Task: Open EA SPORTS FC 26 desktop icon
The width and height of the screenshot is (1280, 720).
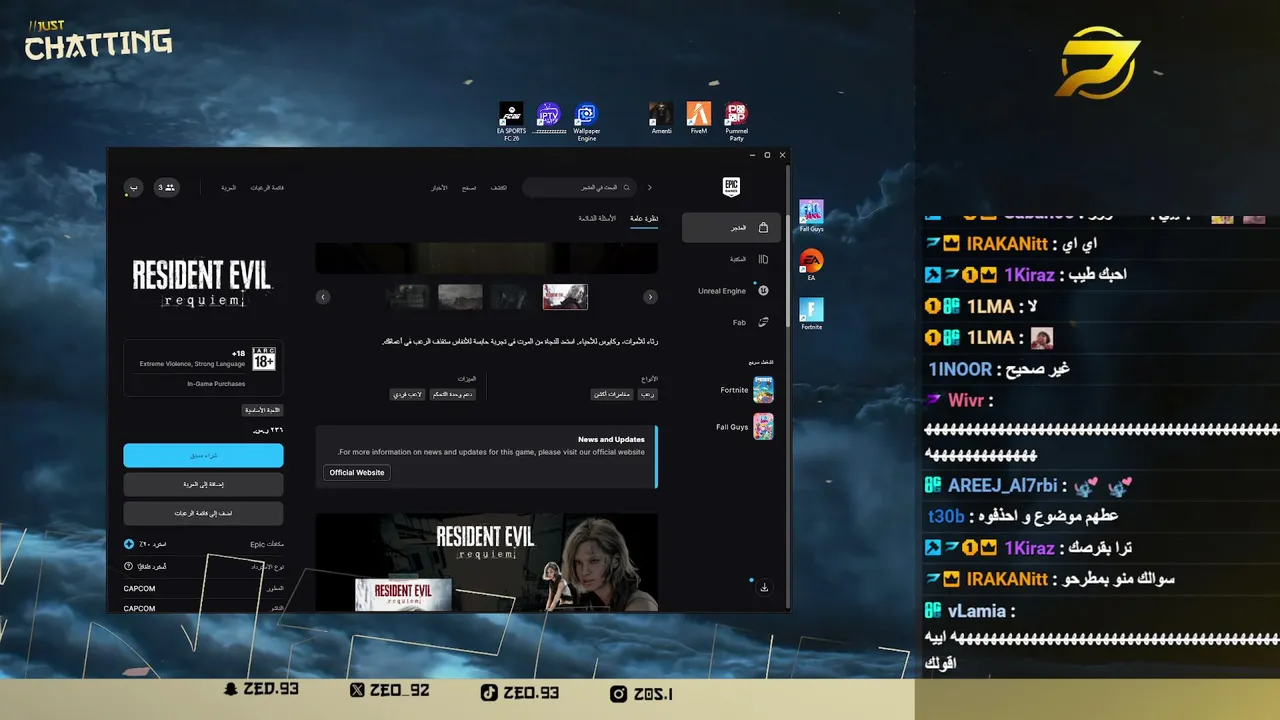Action: 511,121
